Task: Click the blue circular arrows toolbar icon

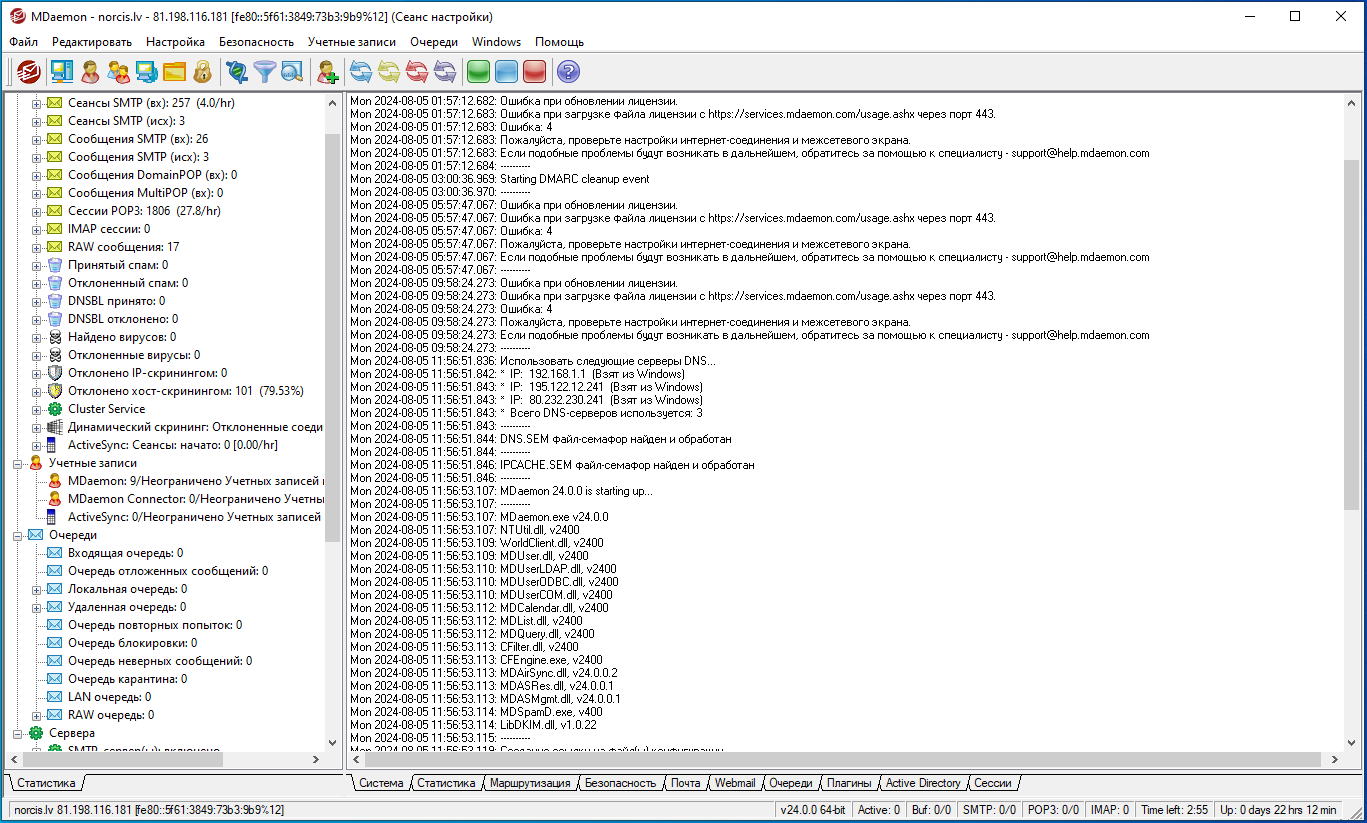Action: 360,72
